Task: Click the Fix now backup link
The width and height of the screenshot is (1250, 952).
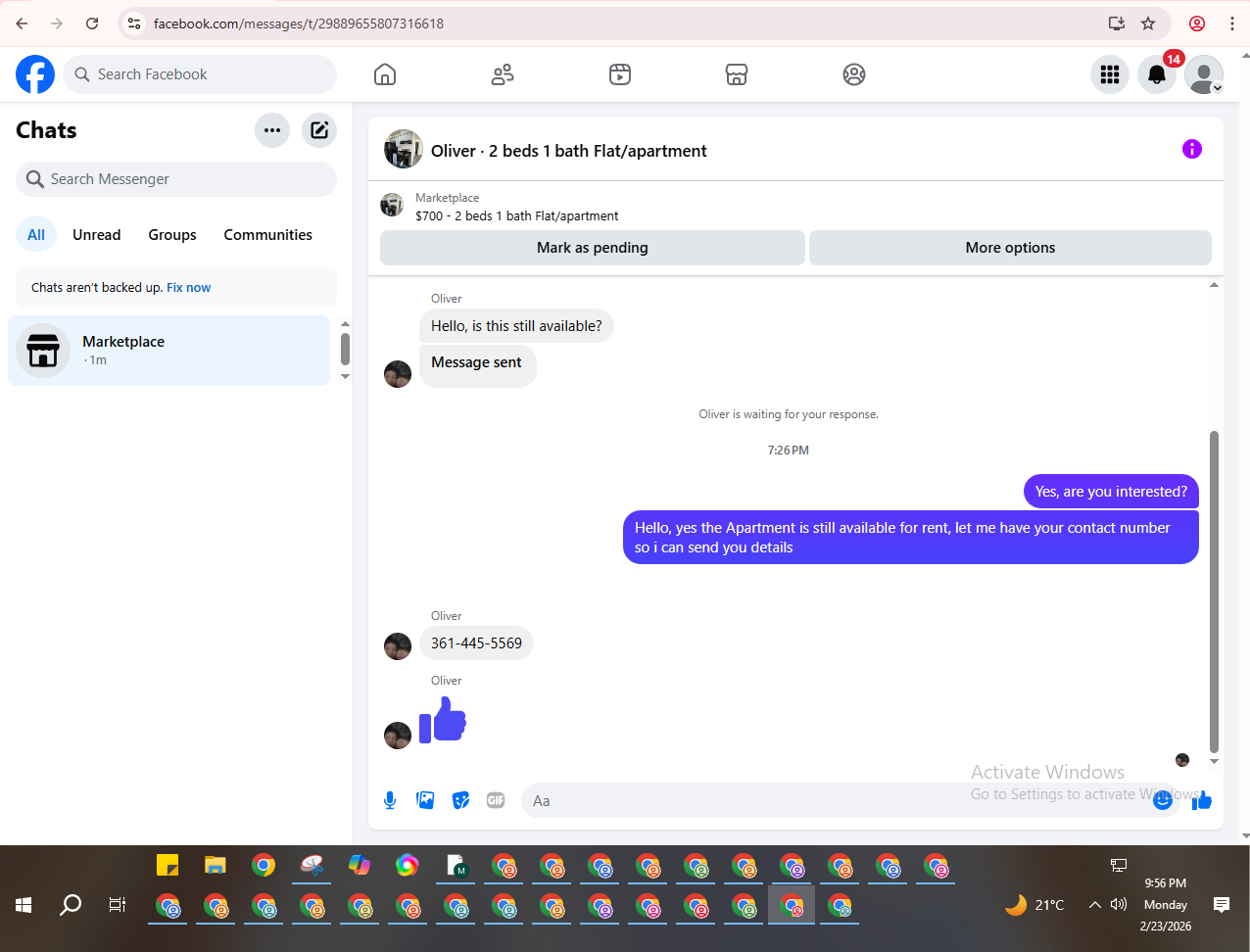Action: pos(189,288)
